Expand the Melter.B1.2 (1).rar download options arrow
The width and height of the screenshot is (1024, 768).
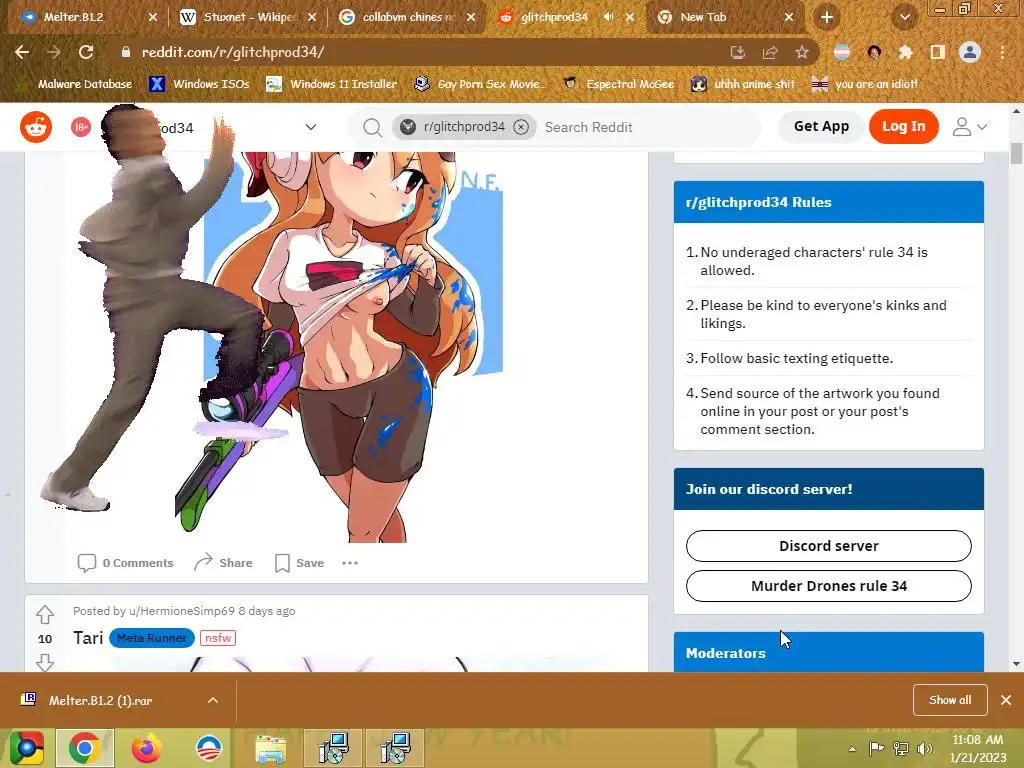(213, 700)
